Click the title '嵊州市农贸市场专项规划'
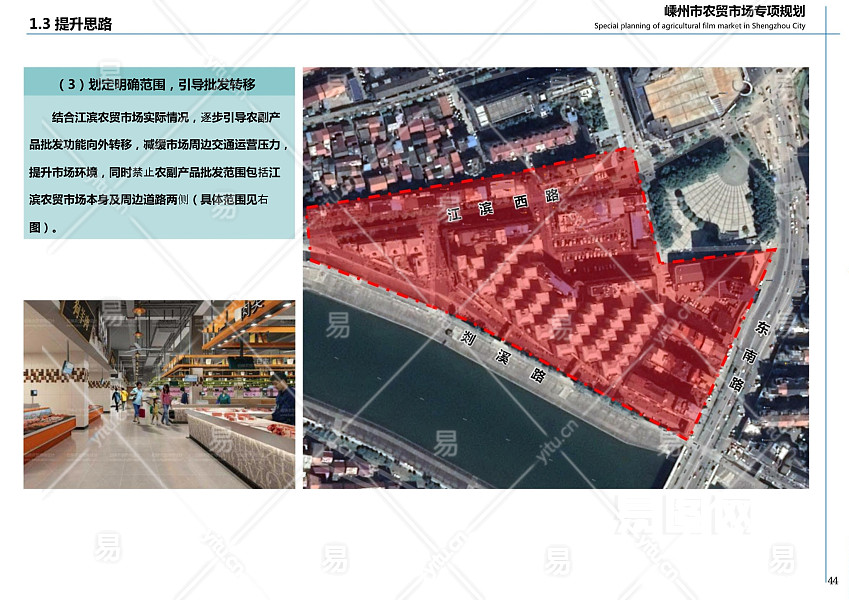Viewport: 849px width, 600px height. pyautogui.click(x=734, y=11)
